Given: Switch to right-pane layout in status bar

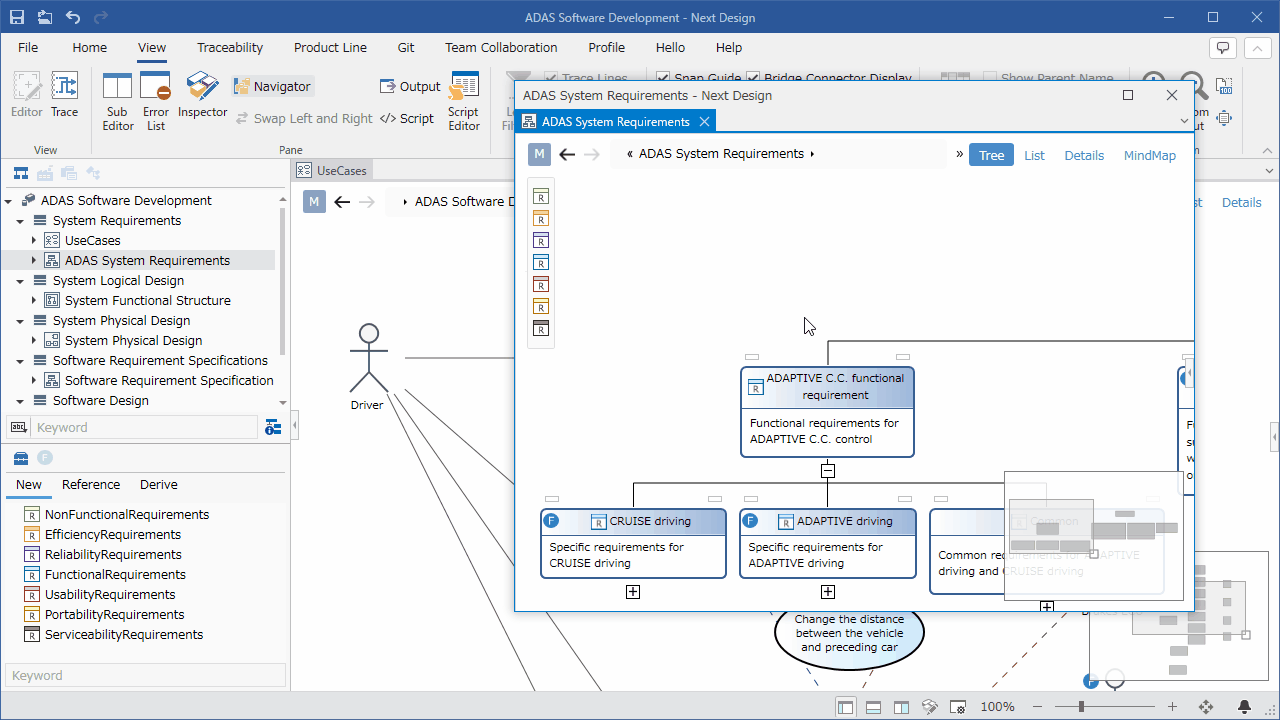Looking at the screenshot, I should pos(901,707).
